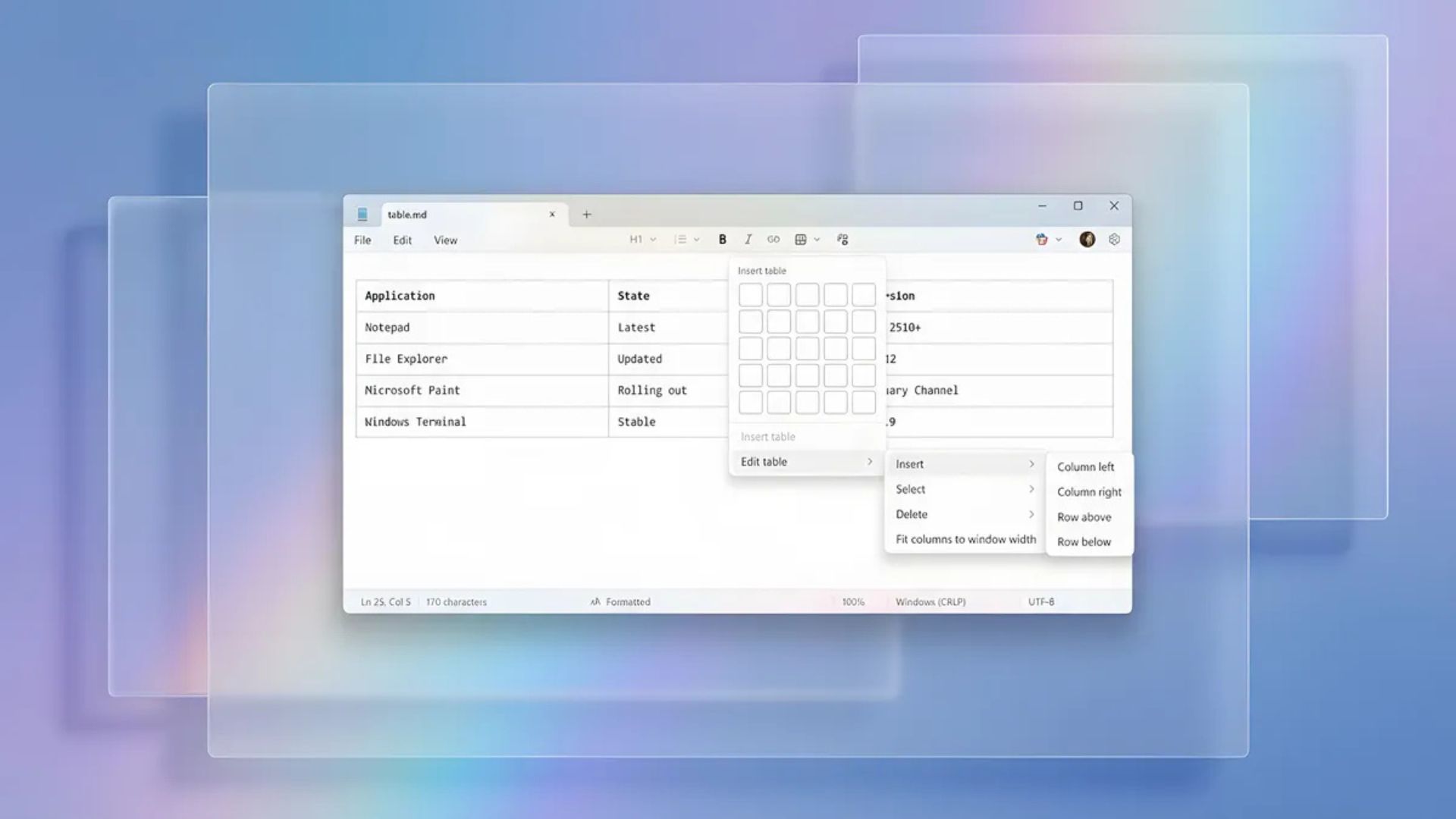Toggle bold formatting in the toolbar
1456x819 pixels.
point(722,240)
